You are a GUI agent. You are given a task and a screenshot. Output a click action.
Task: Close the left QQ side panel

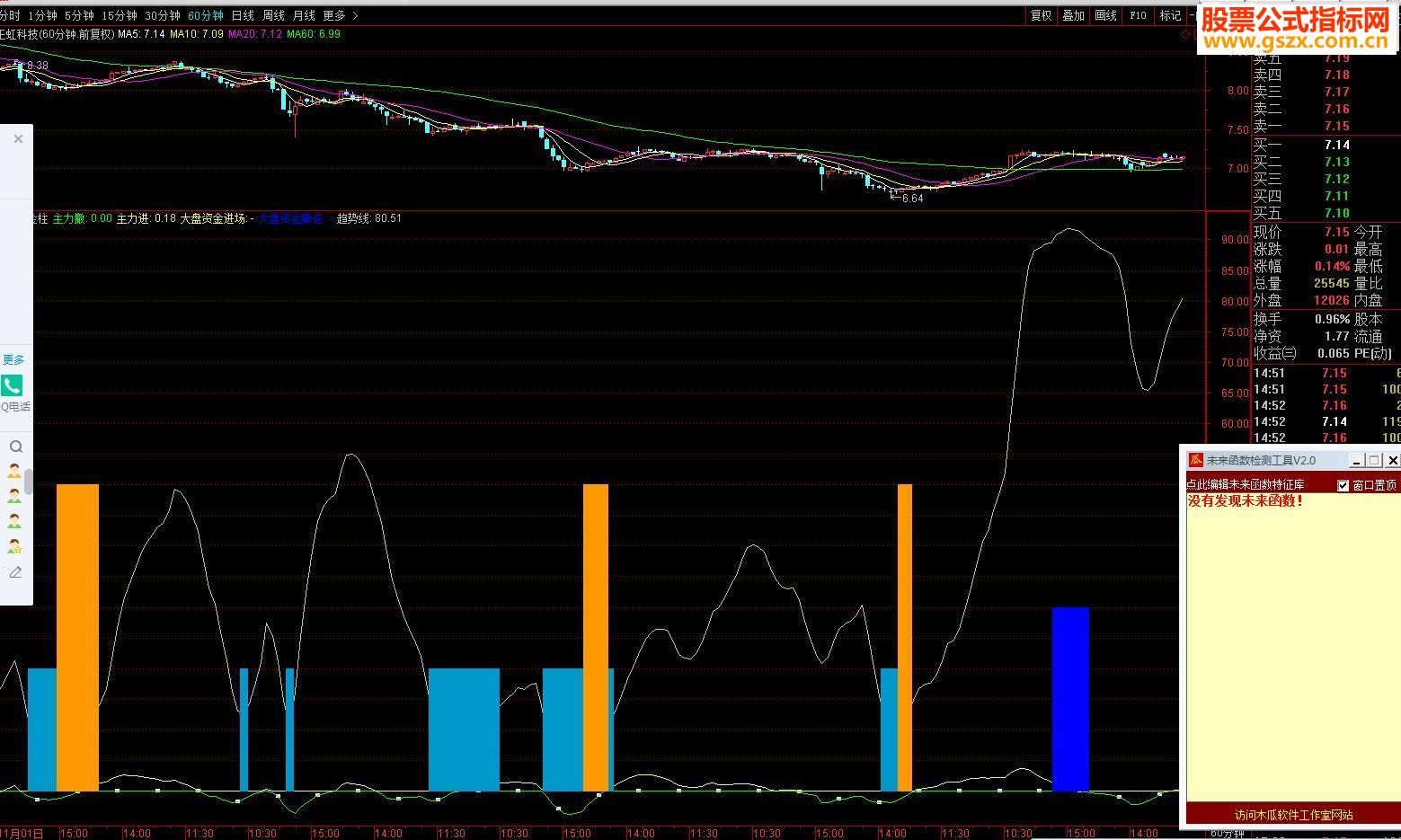coord(18,139)
